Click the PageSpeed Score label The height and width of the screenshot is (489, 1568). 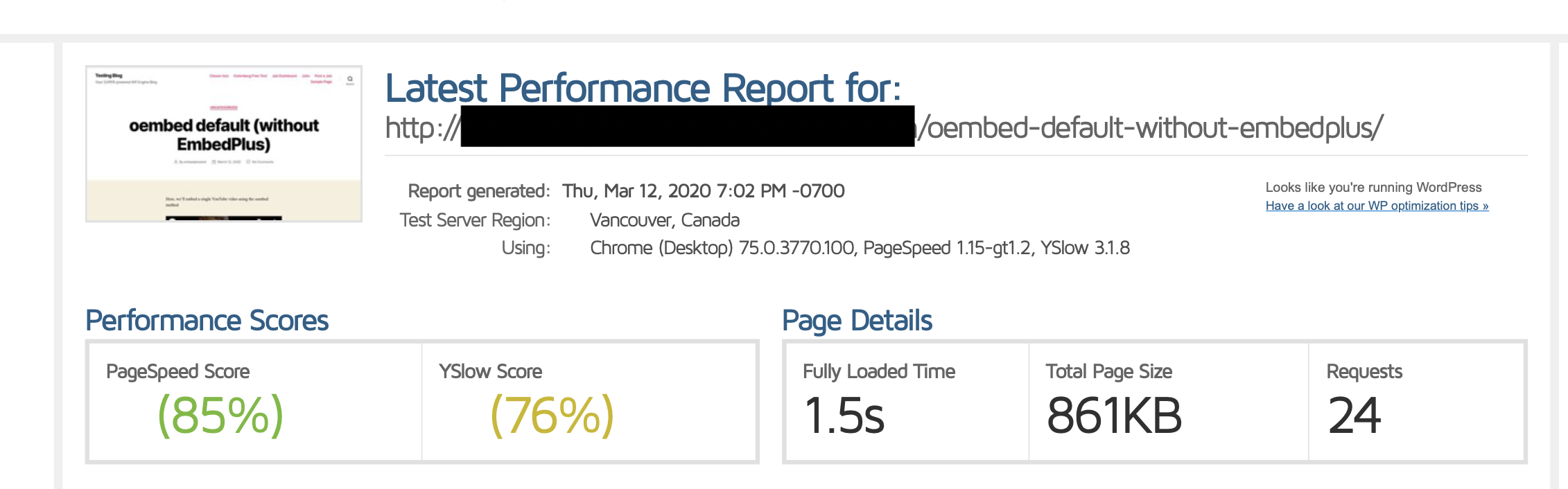coord(177,372)
